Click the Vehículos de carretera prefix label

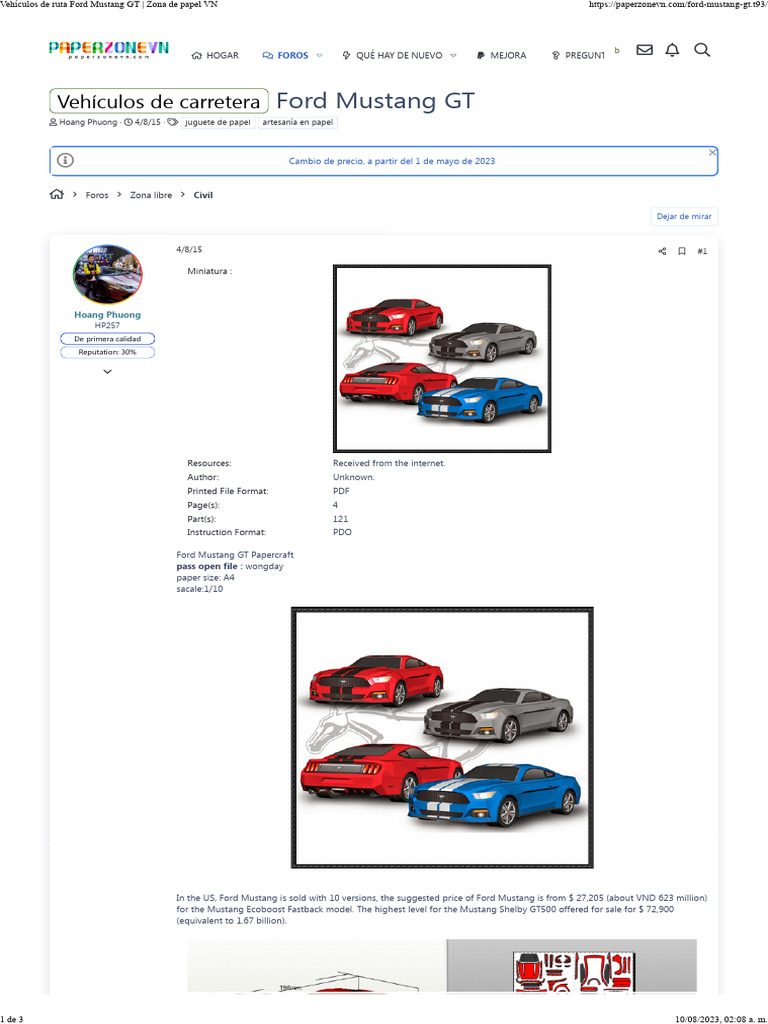click(x=159, y=101)
